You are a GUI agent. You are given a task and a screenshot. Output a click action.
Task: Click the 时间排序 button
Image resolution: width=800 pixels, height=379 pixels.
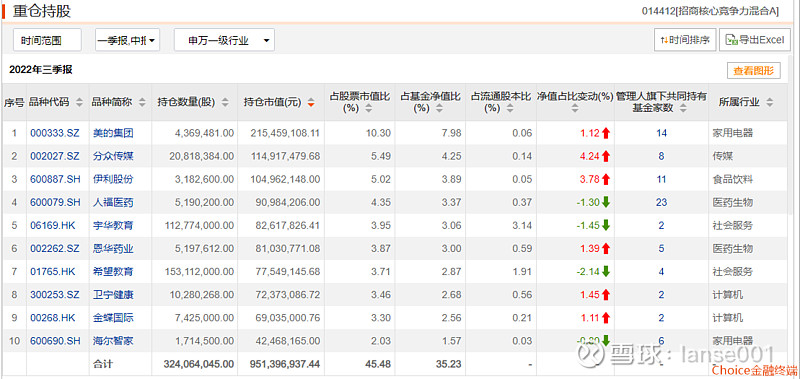click(x=685, y=40)
